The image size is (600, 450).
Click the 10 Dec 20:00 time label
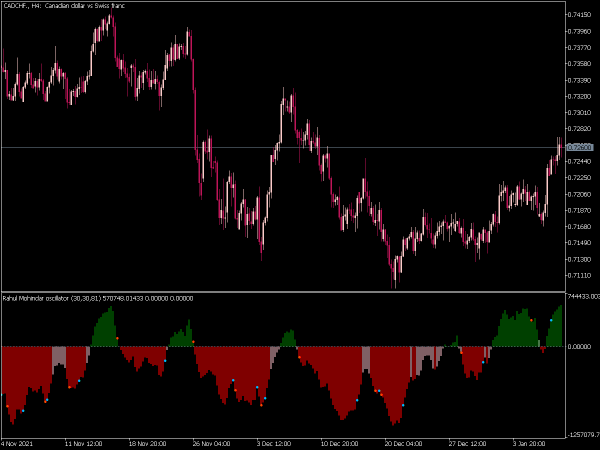click(340, 444)
